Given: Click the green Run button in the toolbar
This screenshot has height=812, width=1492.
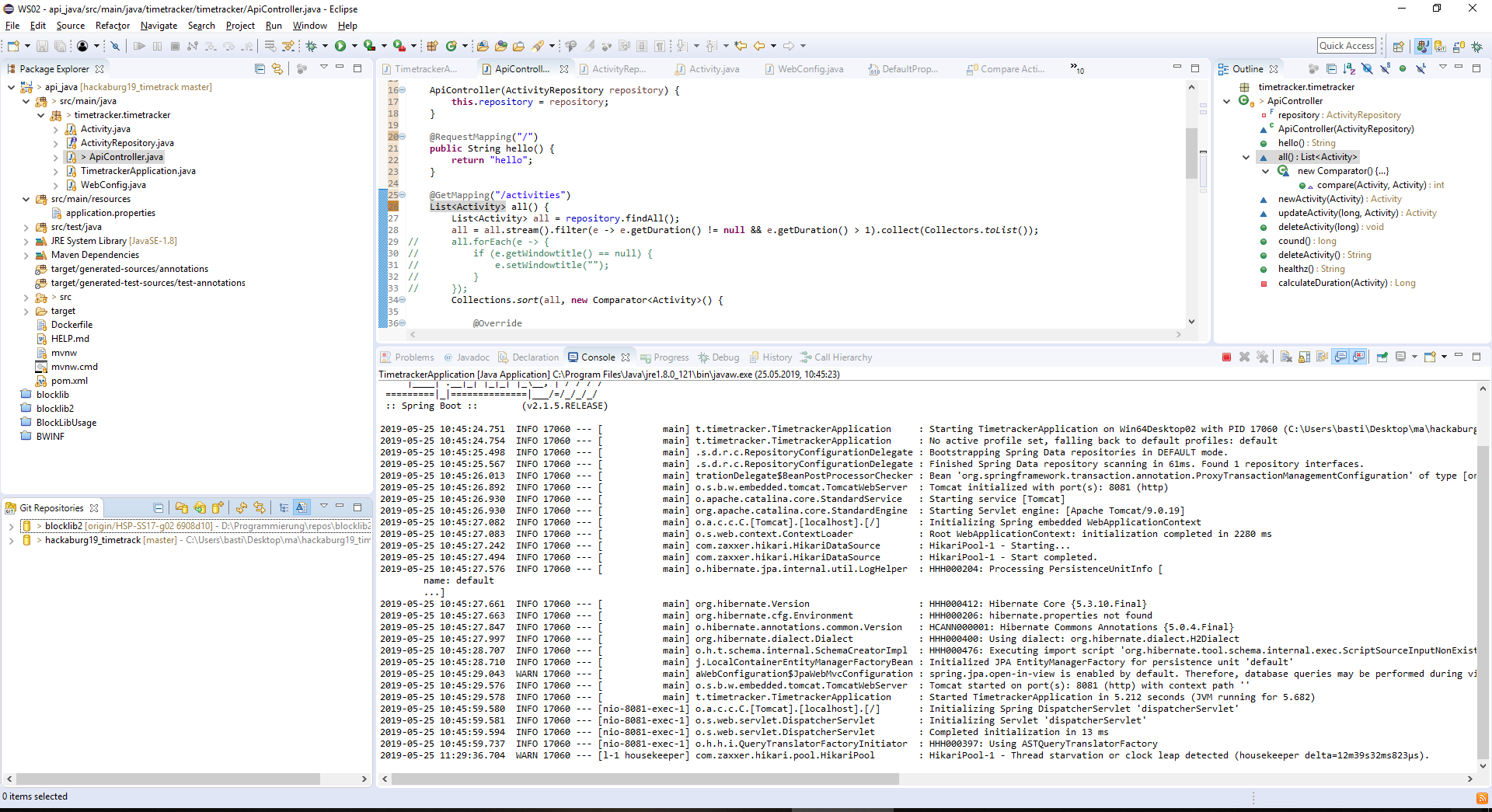Looking at the screenshot, I should [340, 47].
